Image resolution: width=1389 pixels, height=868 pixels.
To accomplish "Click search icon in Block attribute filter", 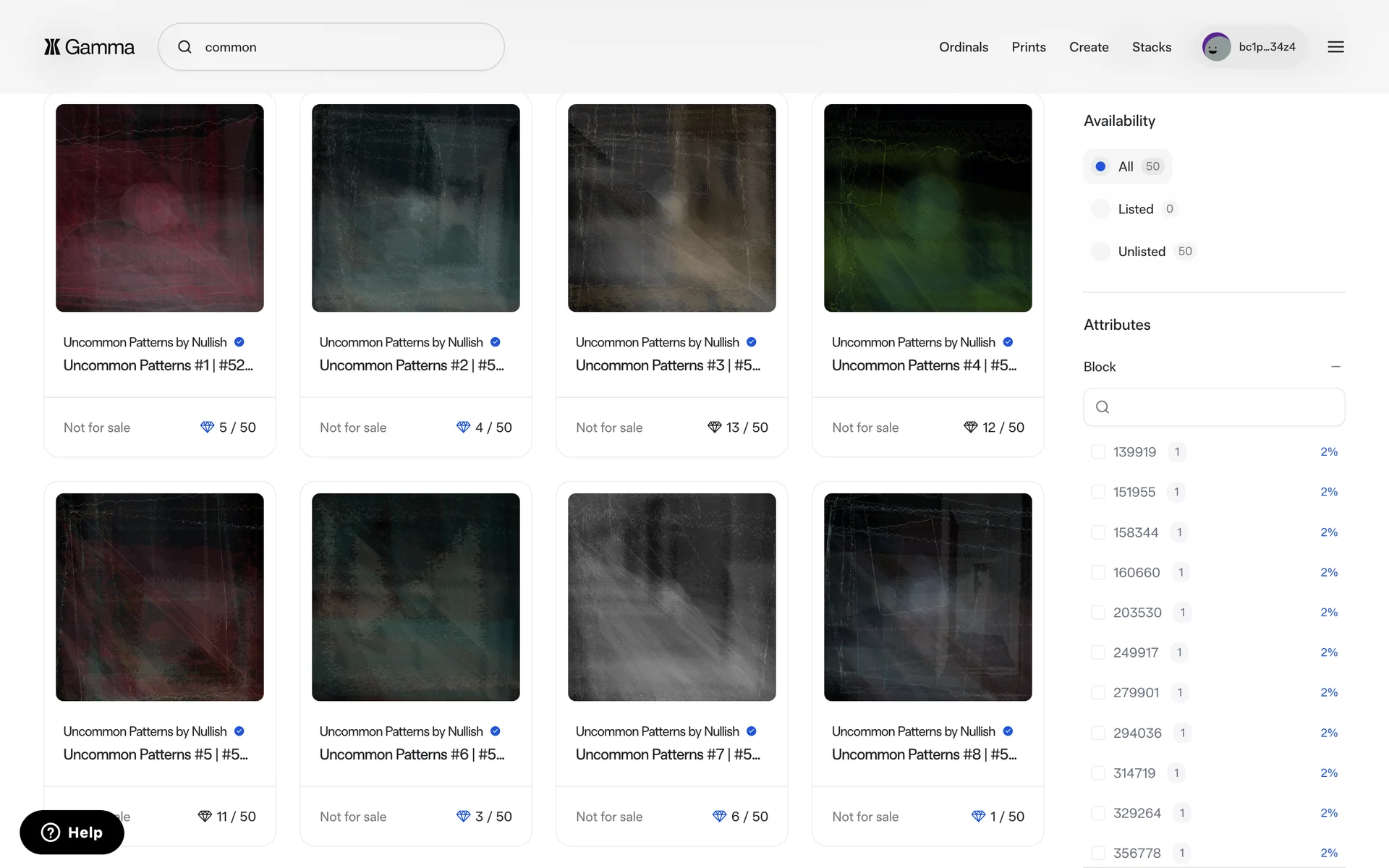I will click(1103, 407).
